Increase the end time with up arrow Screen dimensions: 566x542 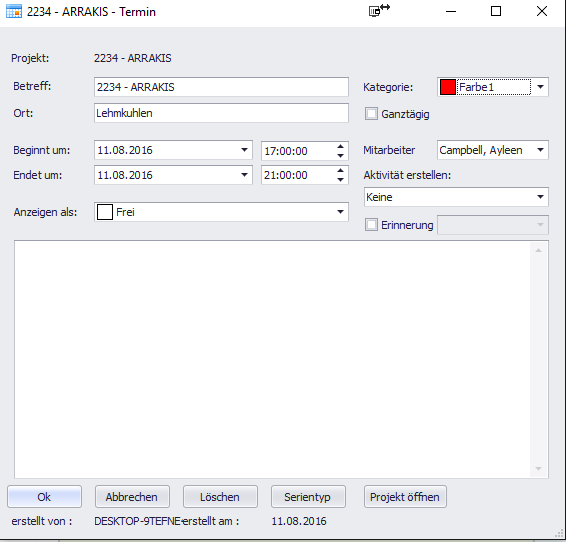(x=340, y=171)
